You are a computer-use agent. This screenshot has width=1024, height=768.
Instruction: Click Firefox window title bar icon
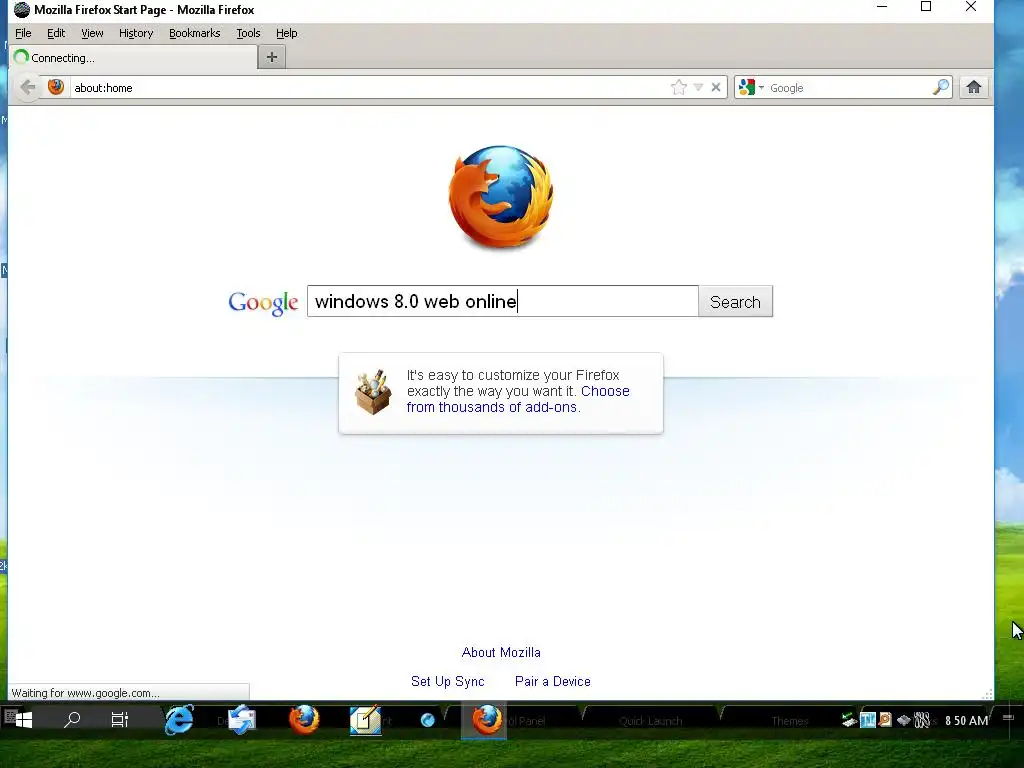[x=22, y=10]
